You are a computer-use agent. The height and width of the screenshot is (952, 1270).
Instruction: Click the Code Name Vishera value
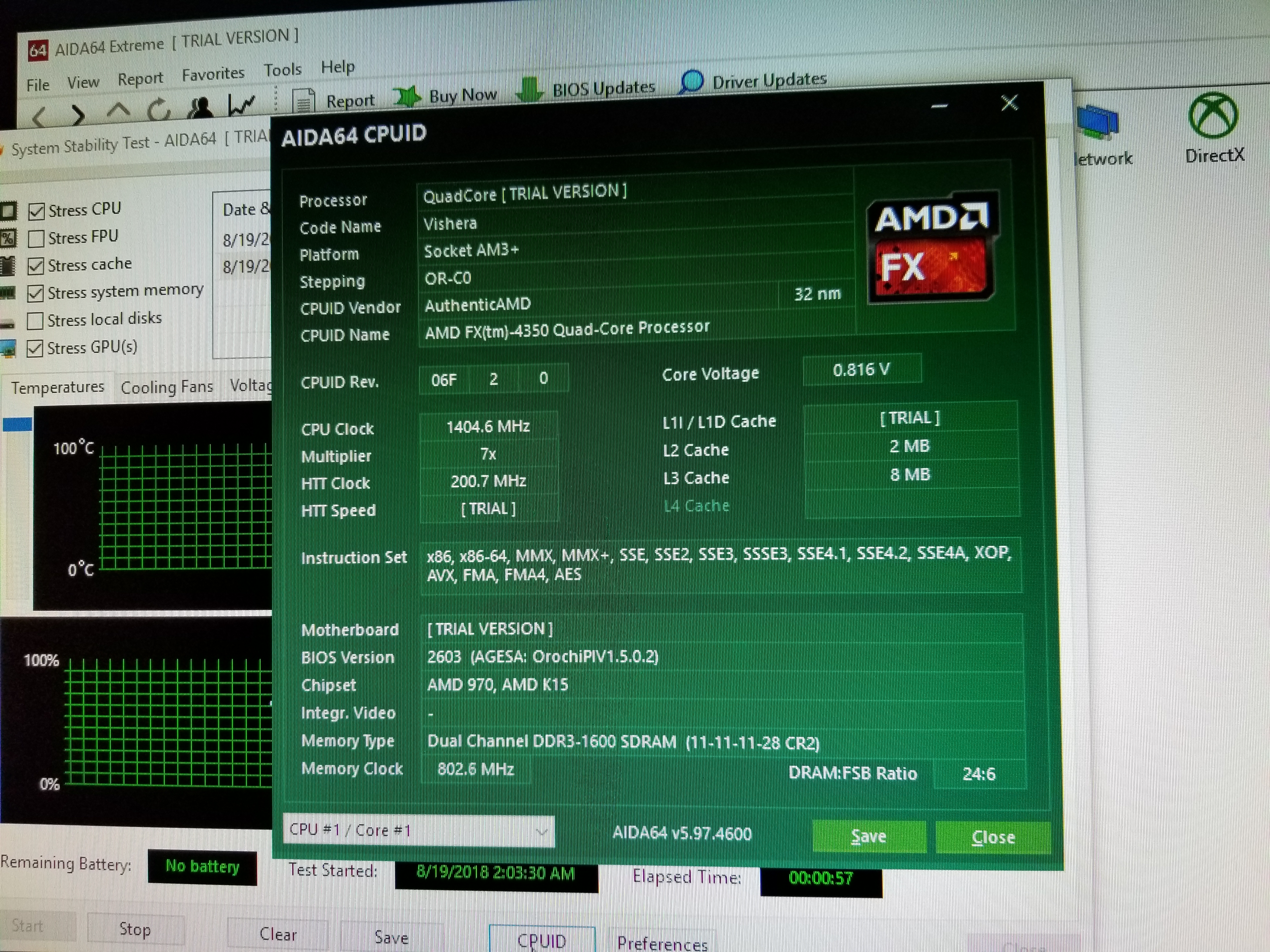450,223
